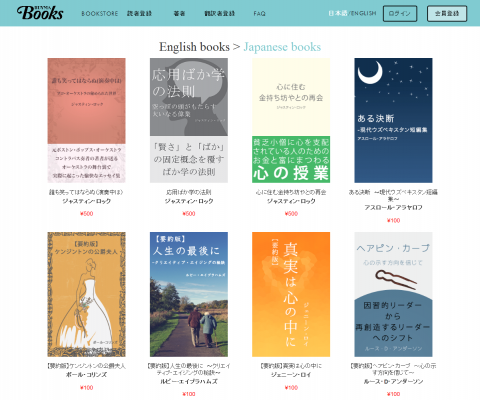Viewport: 480px width, 400px height.
Task: Select the 読者登録 navigation item
Action: click(139, 14)
